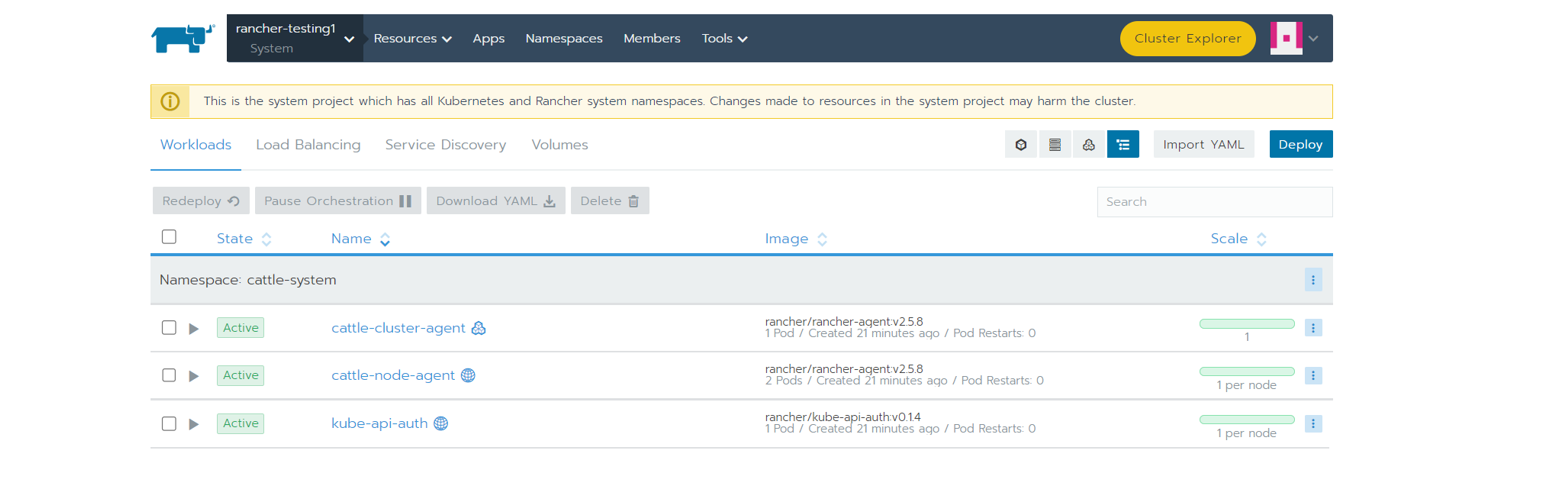
Task: Check the cattle-node-agent row checkbox
Action: coord(169,375)
